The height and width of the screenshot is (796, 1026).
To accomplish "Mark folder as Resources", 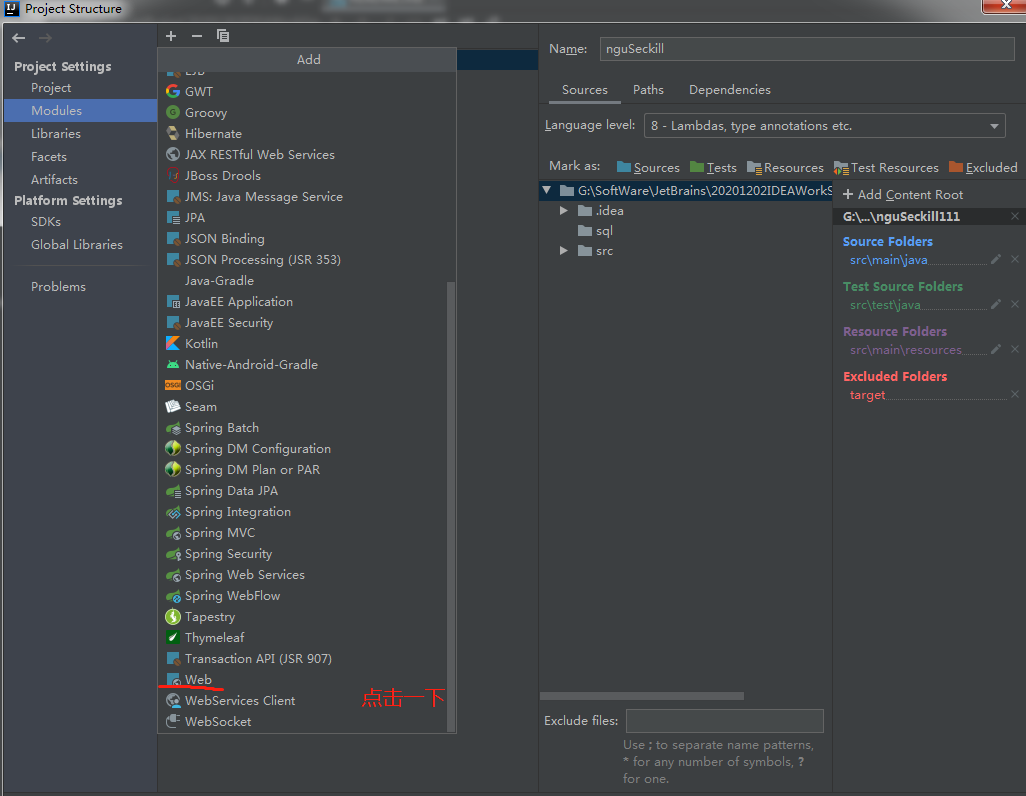I will click(x=785, y=168).
